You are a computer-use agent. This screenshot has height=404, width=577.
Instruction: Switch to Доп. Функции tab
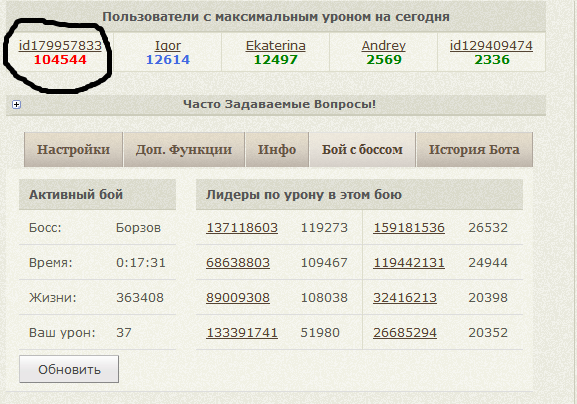pos(184,149)
